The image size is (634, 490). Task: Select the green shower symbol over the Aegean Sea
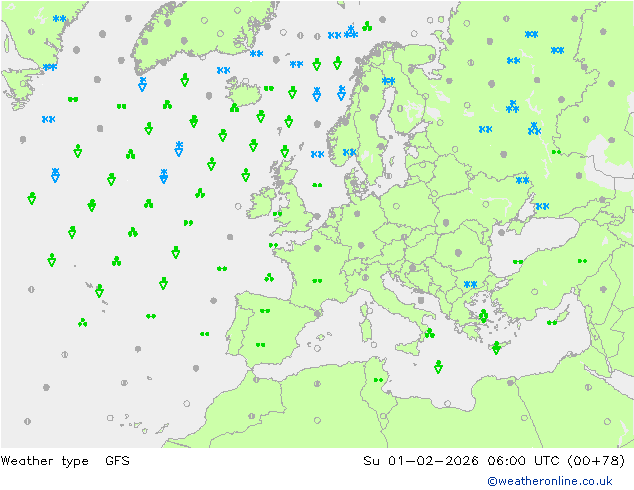[x=483, y=316]
